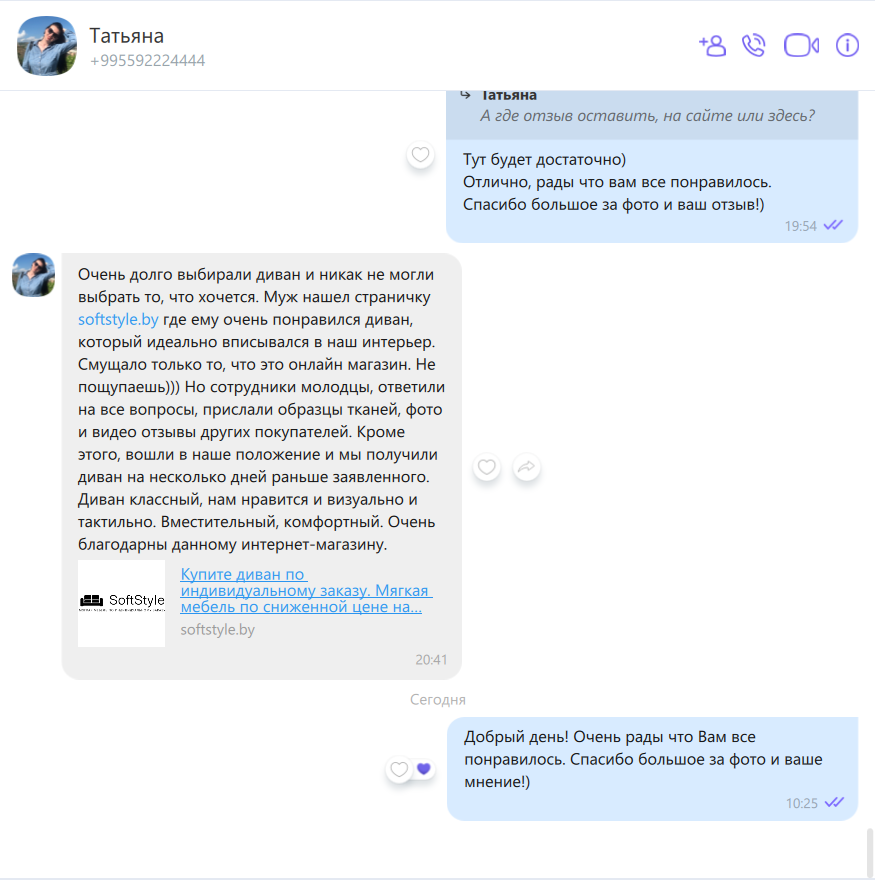Start a voice call with Татьяна
Image resolution: width=875 pixels, height=881 pixels.
pyautogui.click(x=754, y=46)
